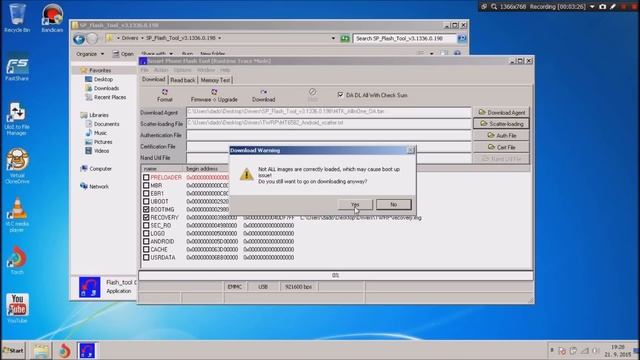
Task: Click the Format toolbar icon
Action: coord(164,96)
